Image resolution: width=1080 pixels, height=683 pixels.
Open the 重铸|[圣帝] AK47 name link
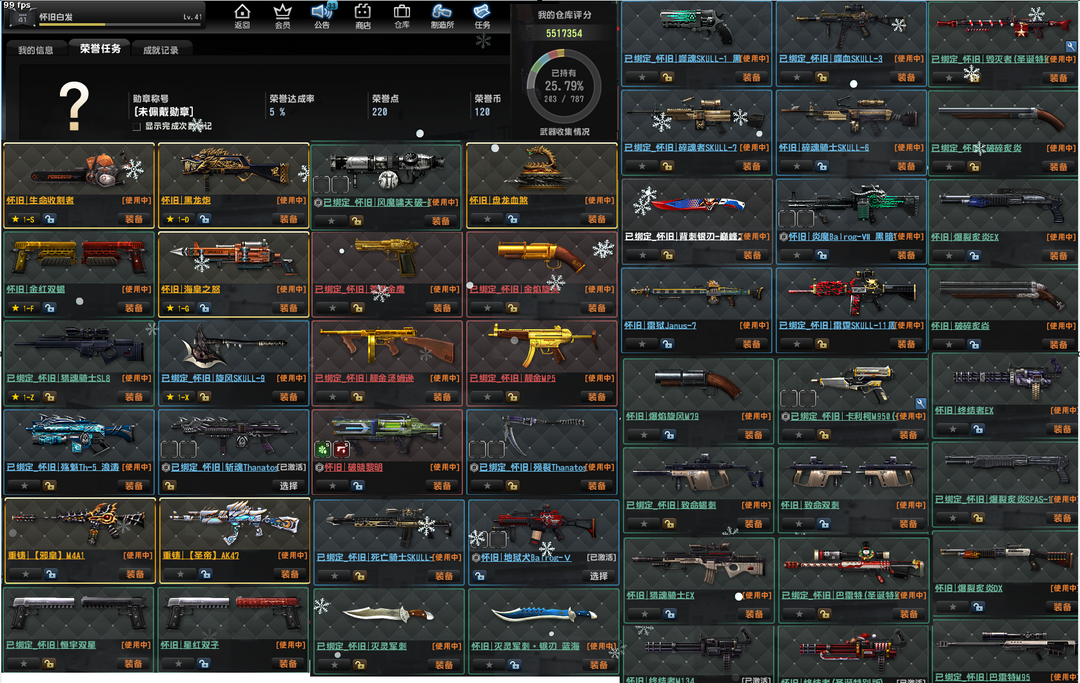[x=200, y=555]
